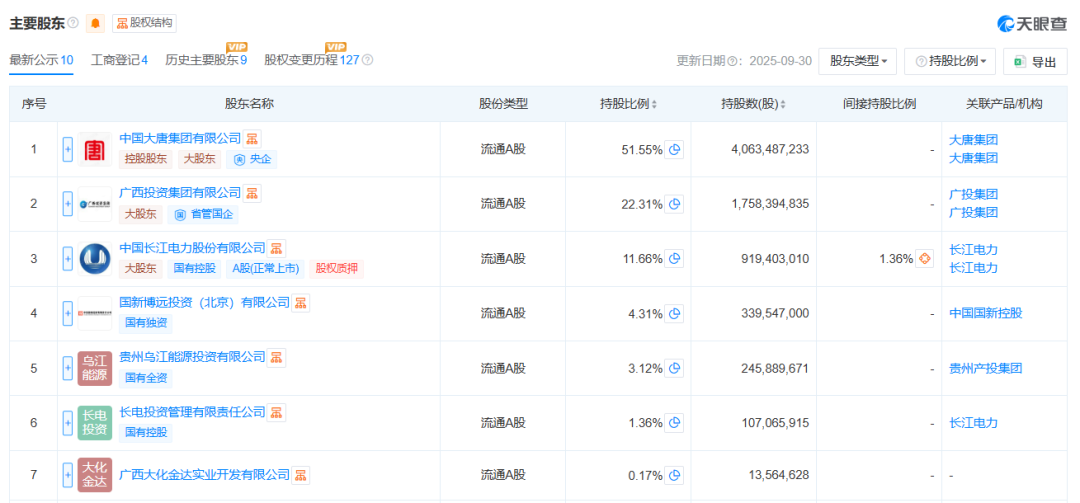Open 贵州乌江能源投资有限公司 shareholder link
Screen dimensions: 1080x503
(x=192, y=357)
